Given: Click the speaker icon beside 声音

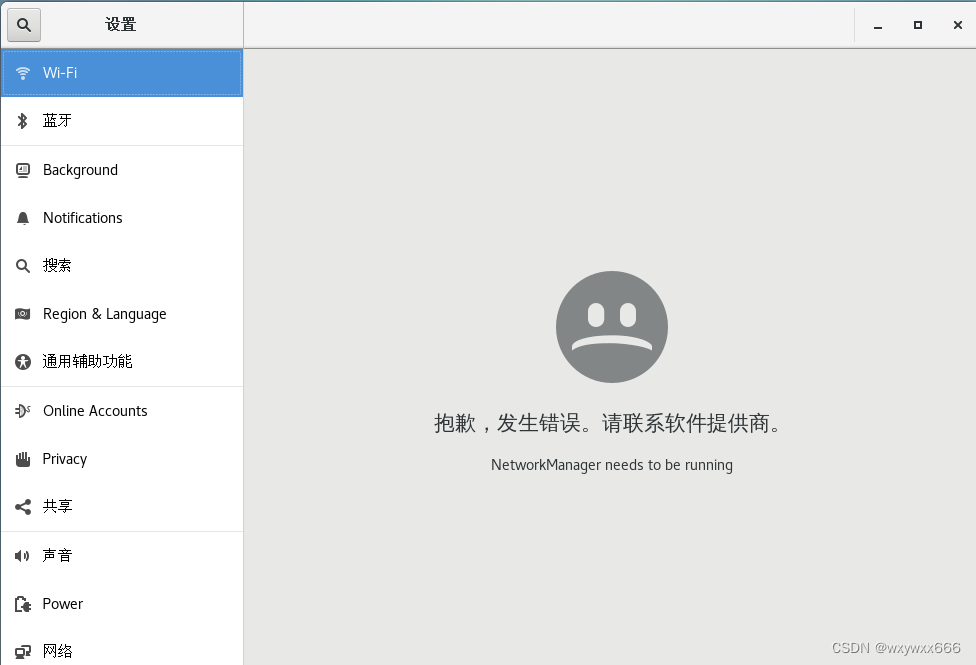Looking at the screenshot, I should click(23, 555).
